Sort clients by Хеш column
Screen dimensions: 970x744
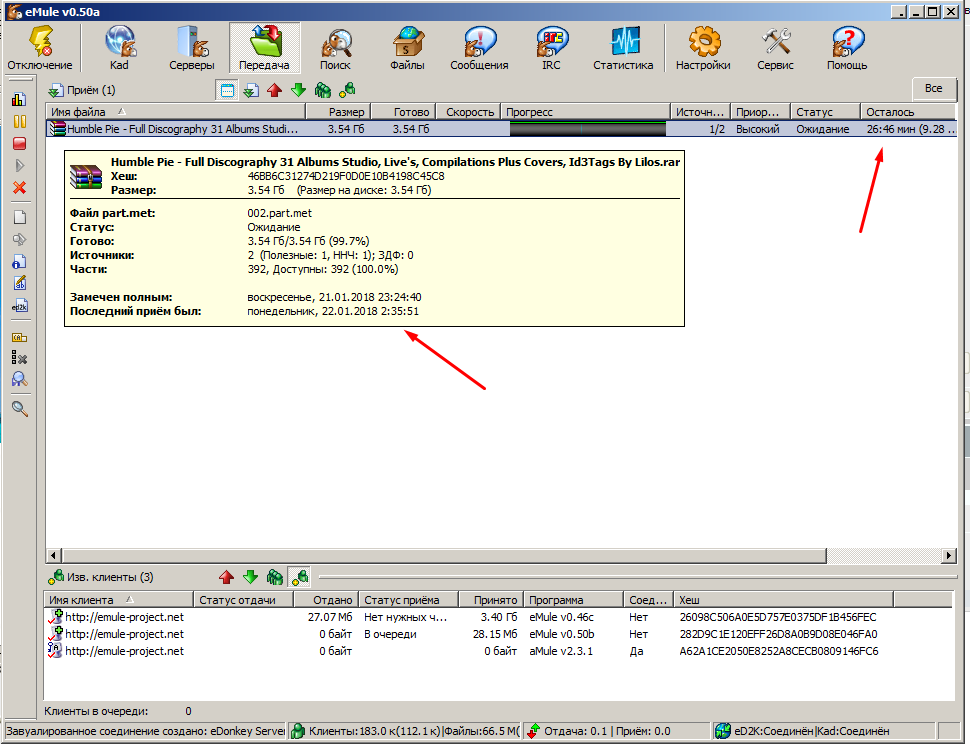pos(783,600)
